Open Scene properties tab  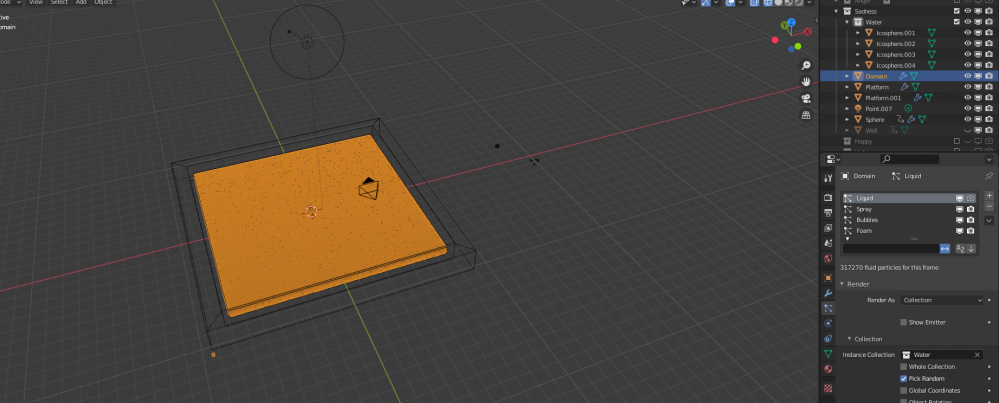point(828,243)
